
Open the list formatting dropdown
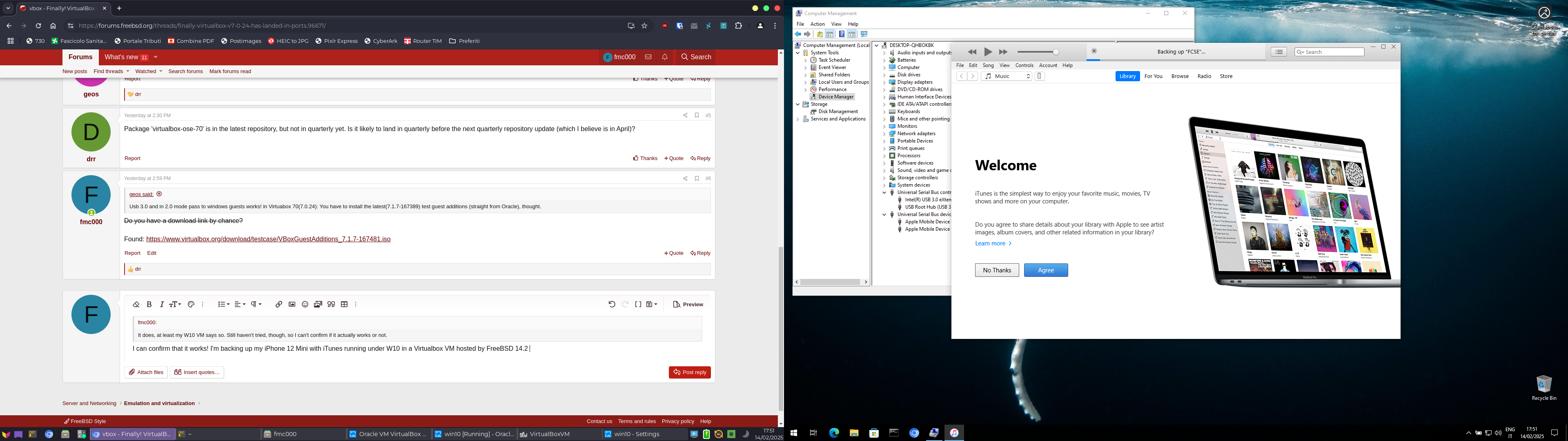pos(223,305)
